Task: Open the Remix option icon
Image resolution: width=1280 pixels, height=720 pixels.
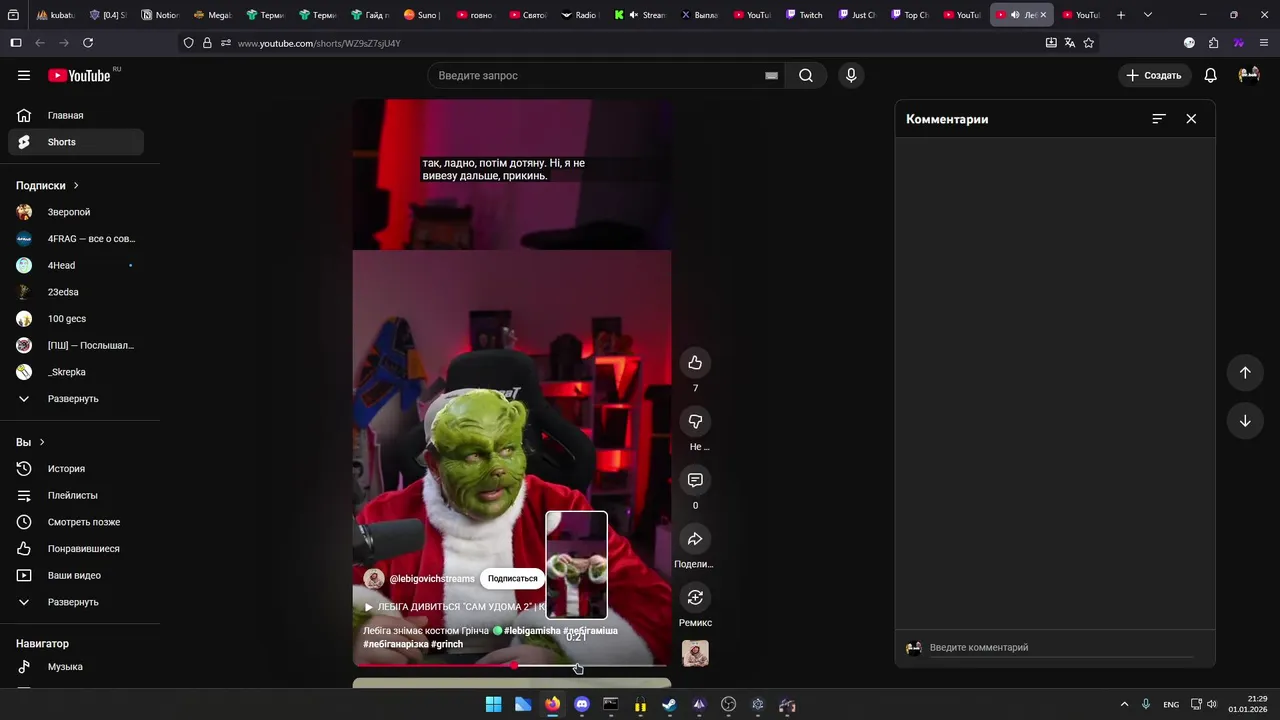Action: point(695,597)
